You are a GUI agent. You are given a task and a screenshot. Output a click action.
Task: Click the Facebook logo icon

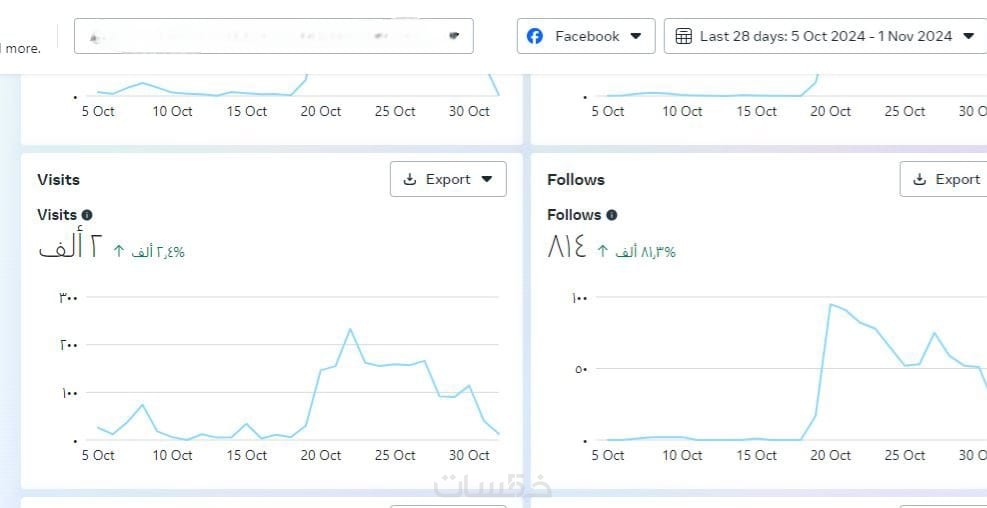click(535, 36)
